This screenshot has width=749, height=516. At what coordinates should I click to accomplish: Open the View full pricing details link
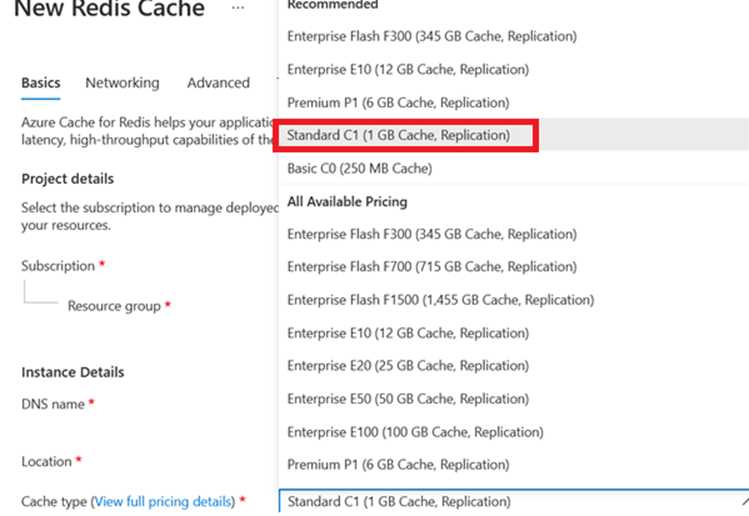(164, 501)
